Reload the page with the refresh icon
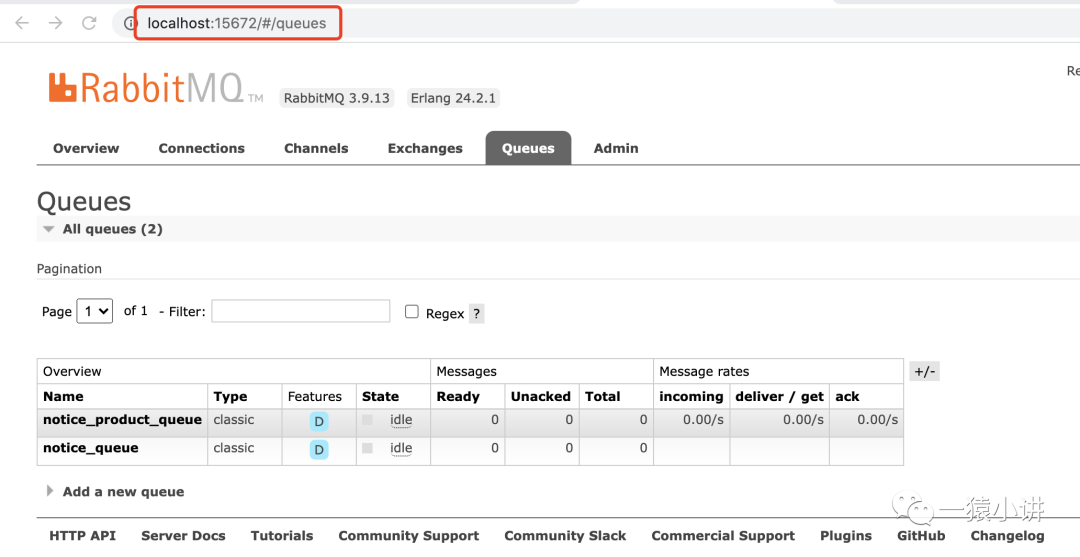 pos(89,23)
